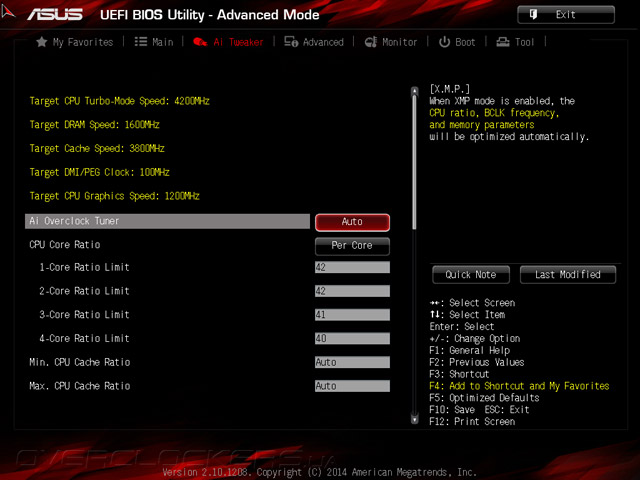Click the list icon beside Main
This screenshot has width=640, height=480.
[141, 42]
